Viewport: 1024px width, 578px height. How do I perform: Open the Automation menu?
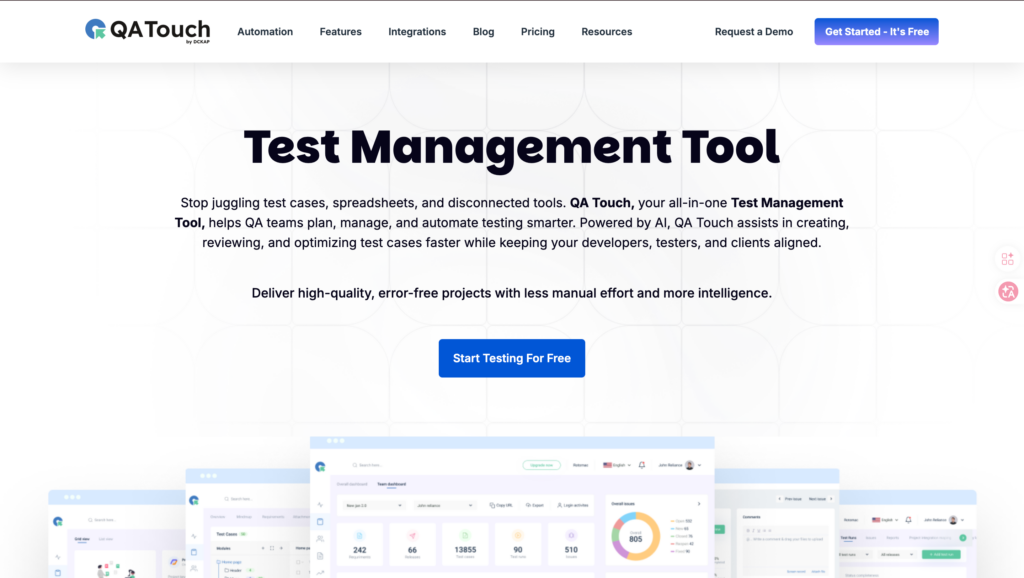pos(265,32)
